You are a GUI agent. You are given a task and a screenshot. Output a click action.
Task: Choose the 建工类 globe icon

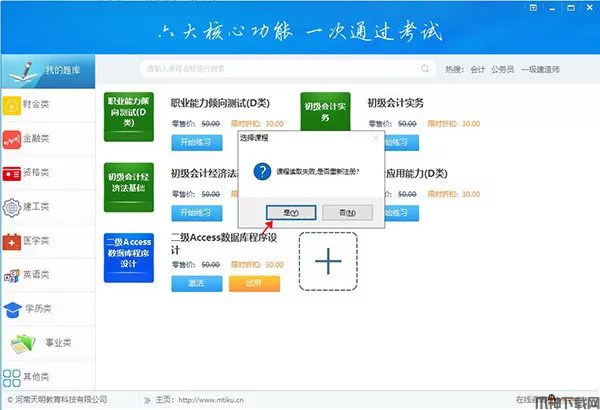(12, 208)
